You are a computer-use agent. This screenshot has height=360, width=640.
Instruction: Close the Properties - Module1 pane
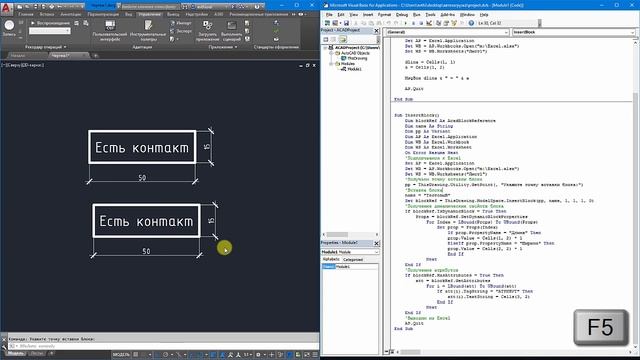[376, 243]
